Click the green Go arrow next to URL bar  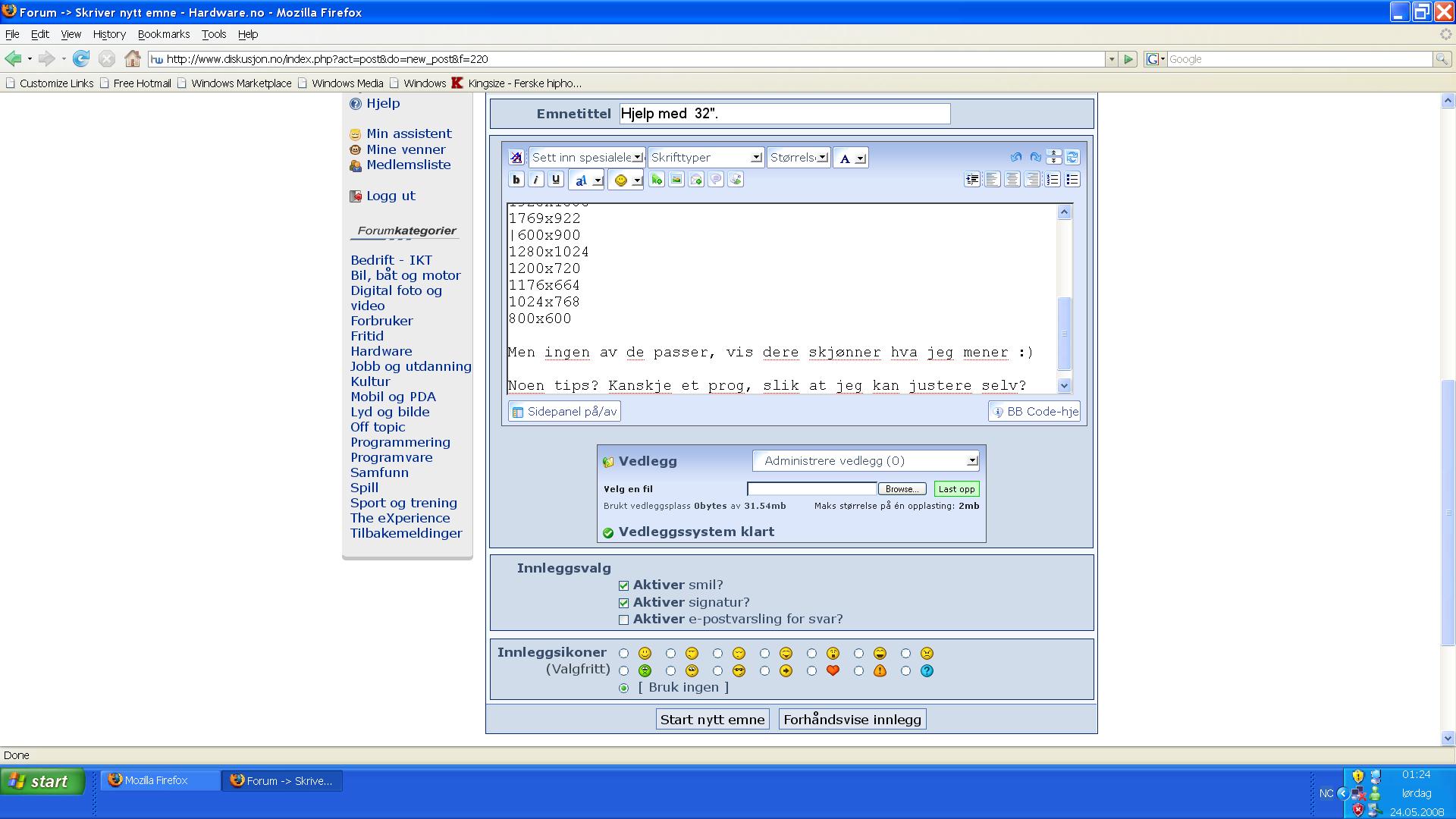1128,59
